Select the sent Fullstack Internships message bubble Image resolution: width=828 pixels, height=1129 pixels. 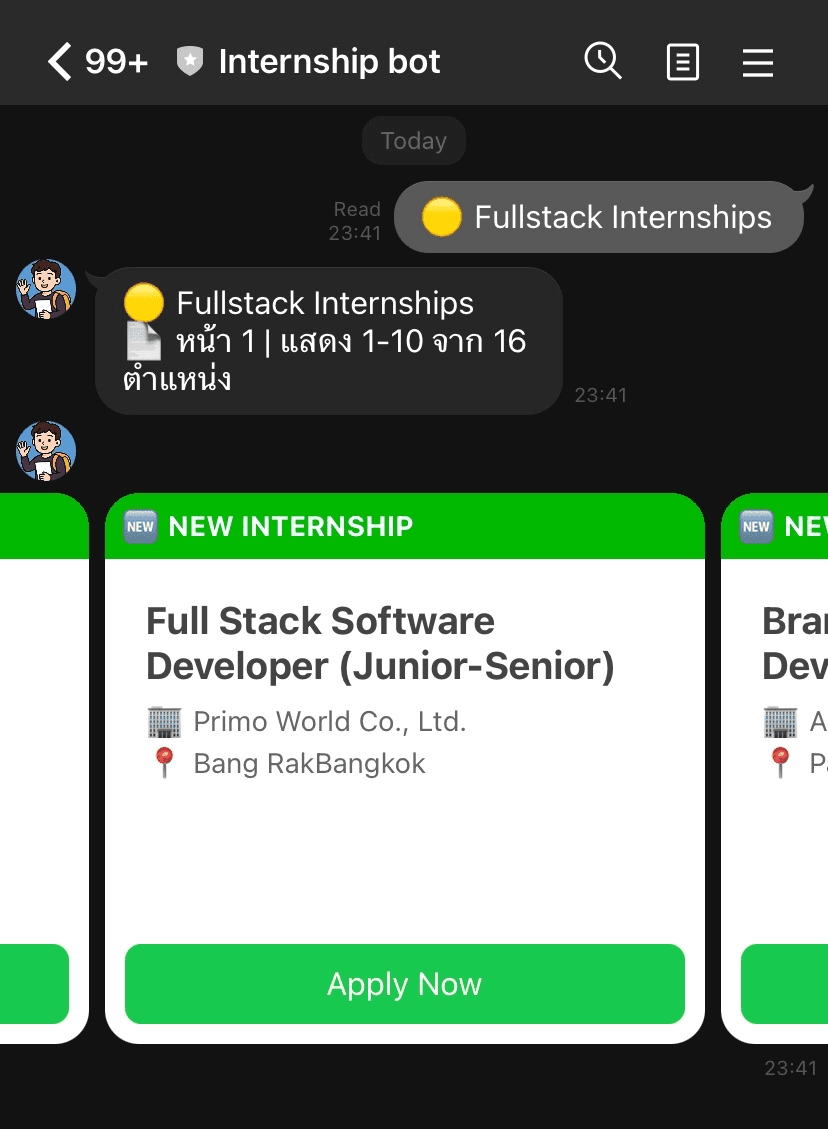[x=600, y=216]
